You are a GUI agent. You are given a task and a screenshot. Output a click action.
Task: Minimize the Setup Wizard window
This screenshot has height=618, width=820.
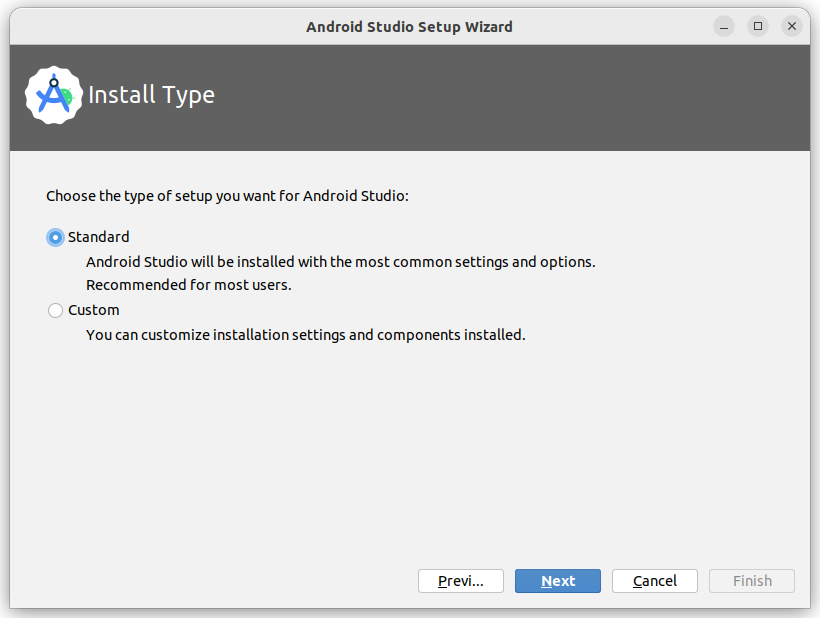pyautogui.click(x=724, y=26)
